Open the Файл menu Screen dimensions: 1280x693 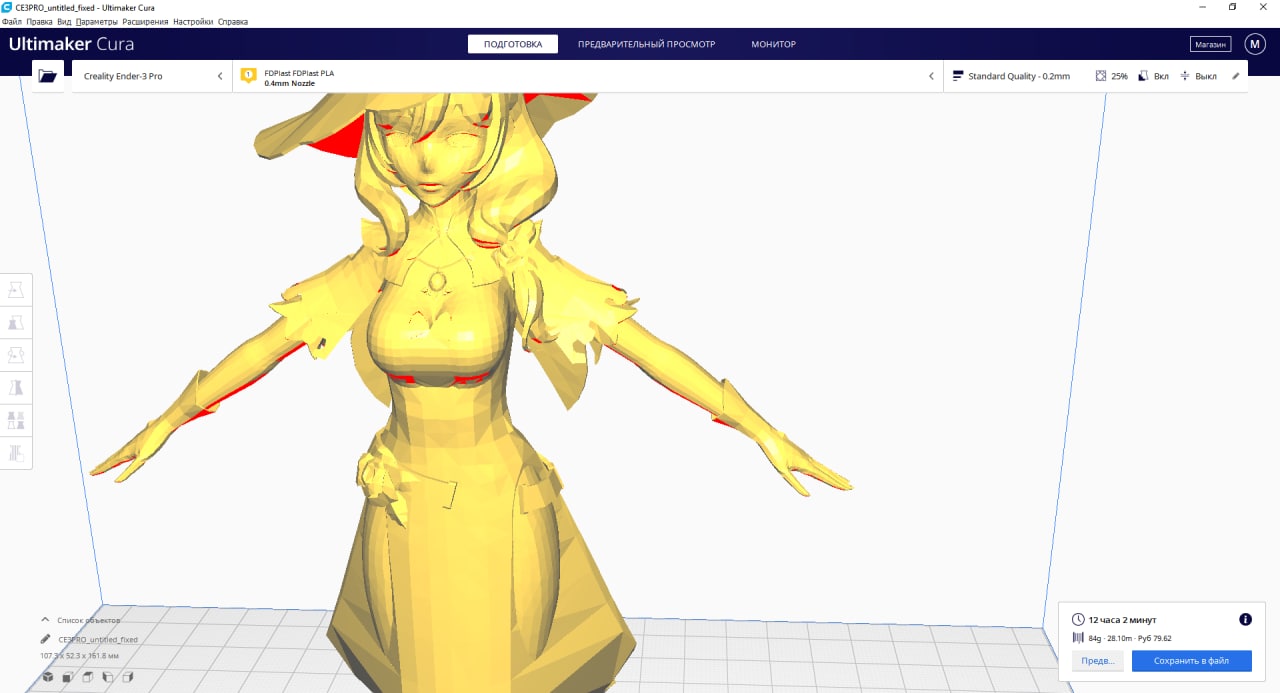pyautogui.click(x=12, y=21)
